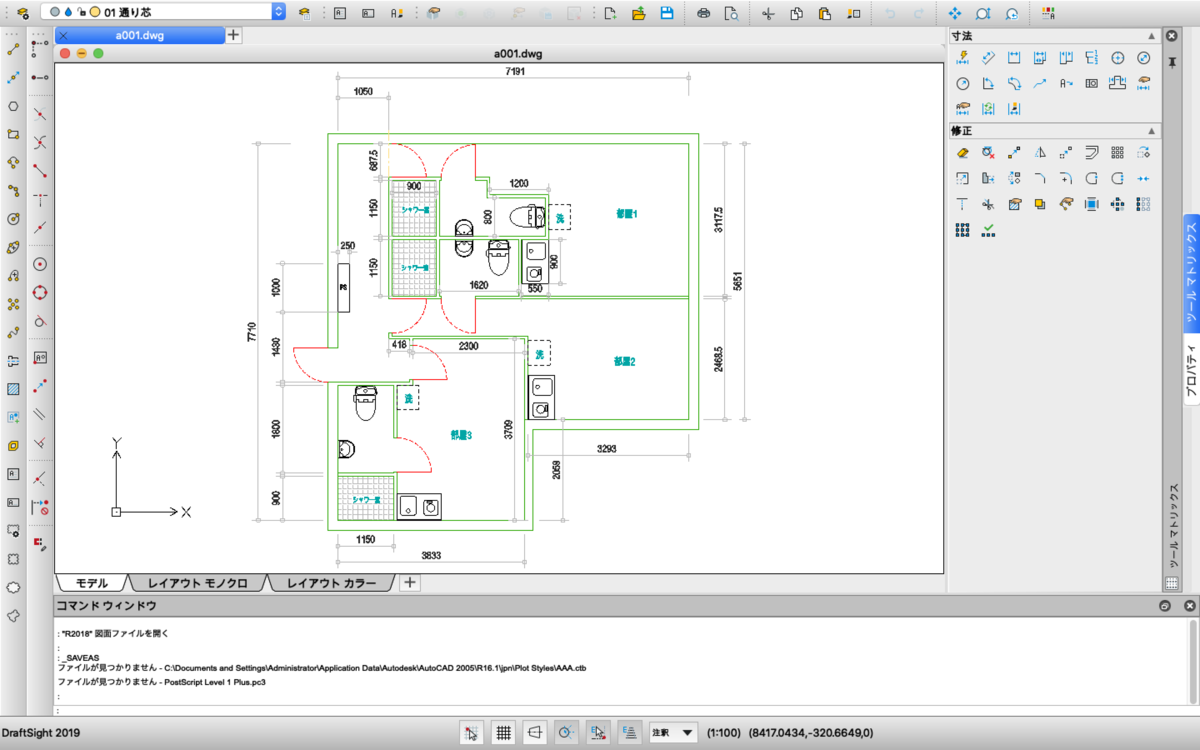Collapse the command window
Viewport: 1200px width, 750px height.
tap(1165, 606)
